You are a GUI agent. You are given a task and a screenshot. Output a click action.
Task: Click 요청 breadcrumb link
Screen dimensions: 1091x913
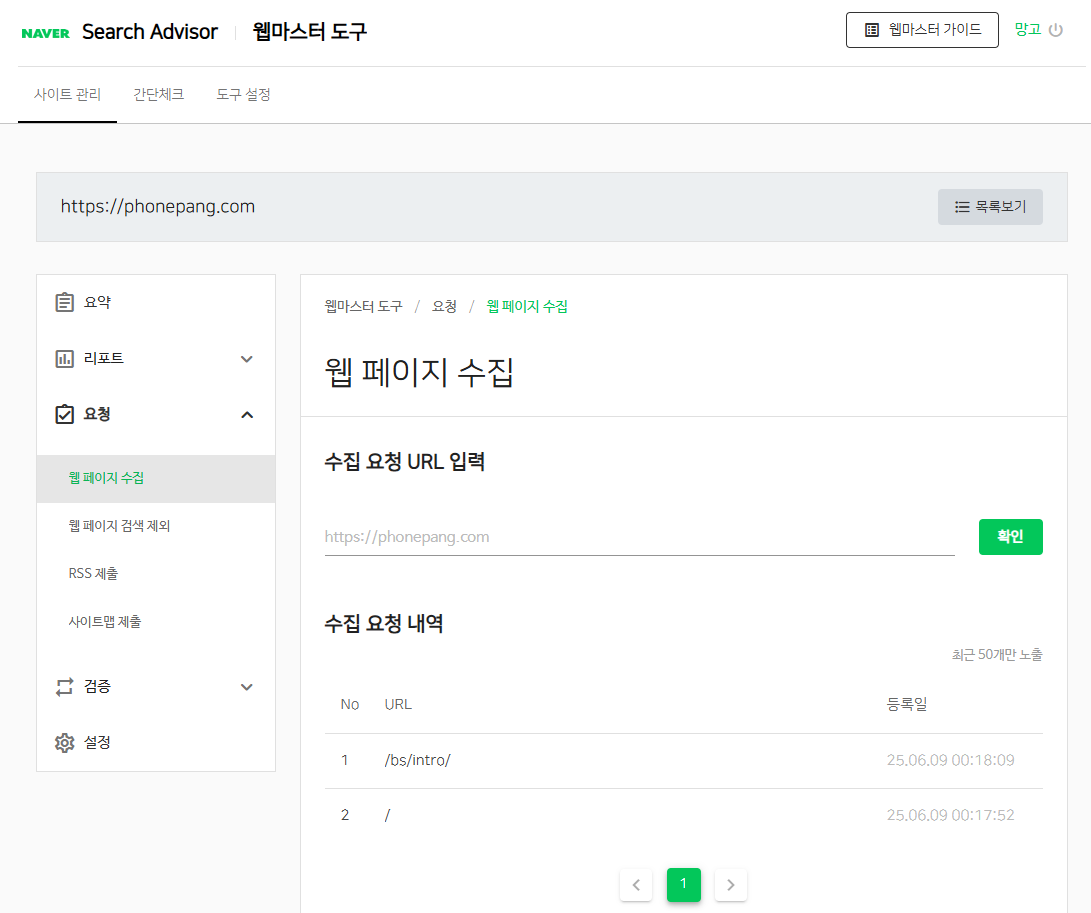point(444,306)
